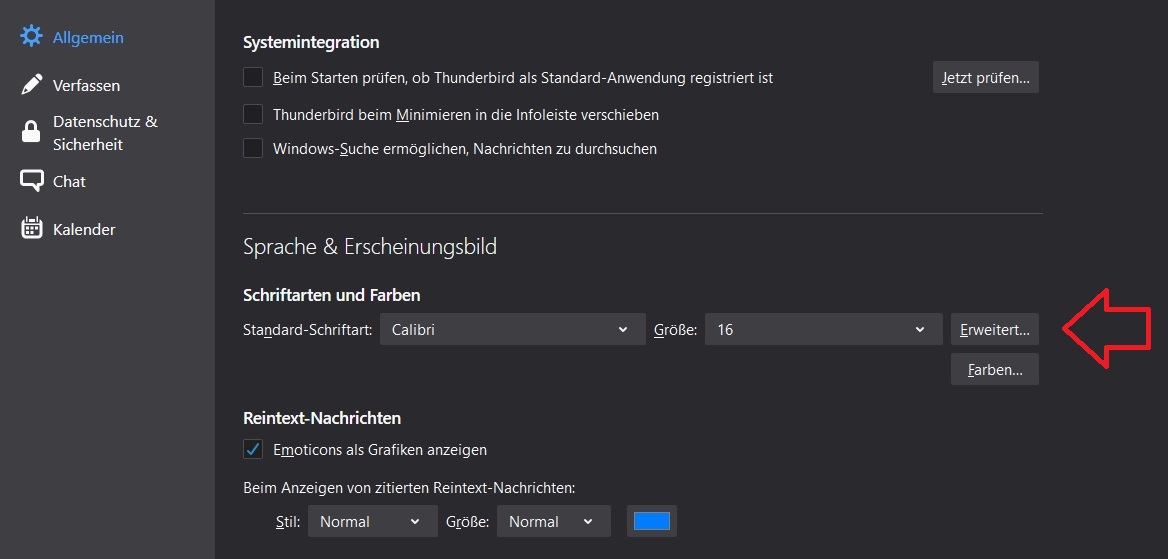The image size is (1168, 559).
Task: Select the Verfassen settings category
Action: 86,86
